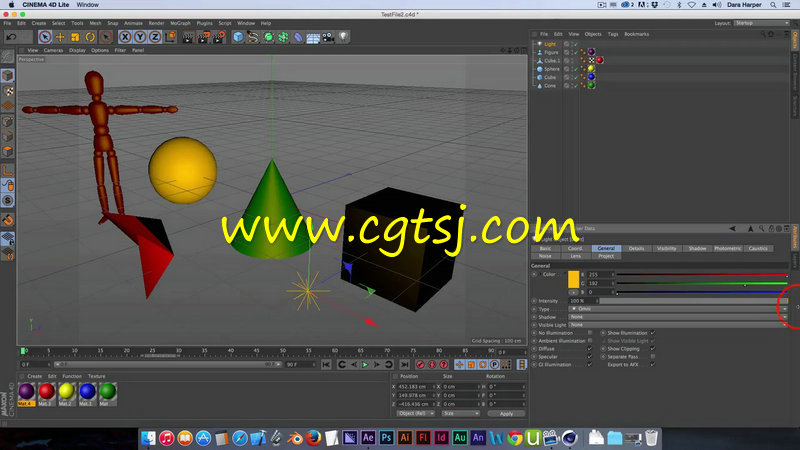Switch to the Coord. tab

(576, 248)
